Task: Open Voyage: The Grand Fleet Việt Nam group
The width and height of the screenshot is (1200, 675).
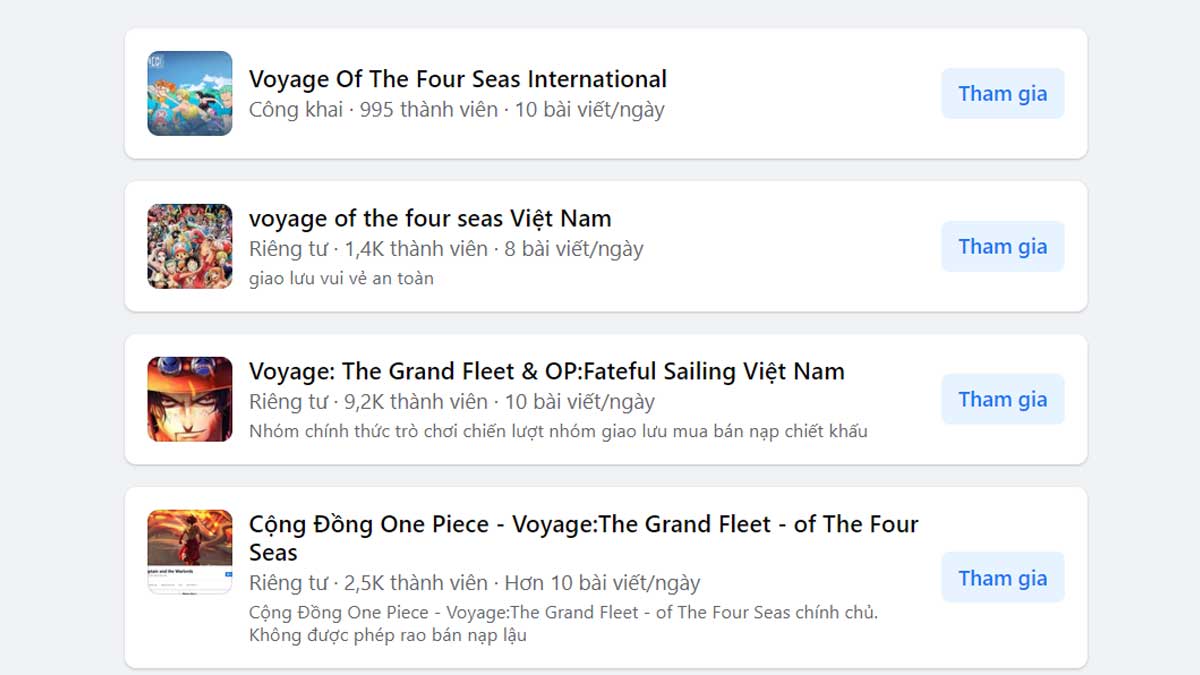Action: tap(546, 371)
